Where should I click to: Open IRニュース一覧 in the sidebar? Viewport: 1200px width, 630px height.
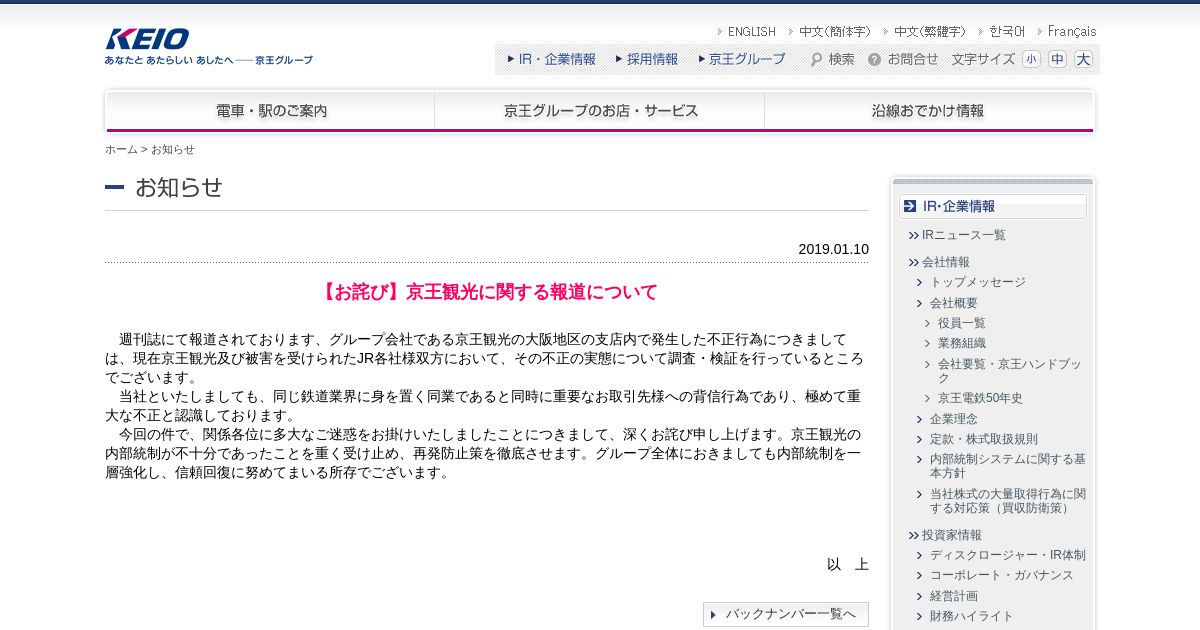(x=964, y=235)
